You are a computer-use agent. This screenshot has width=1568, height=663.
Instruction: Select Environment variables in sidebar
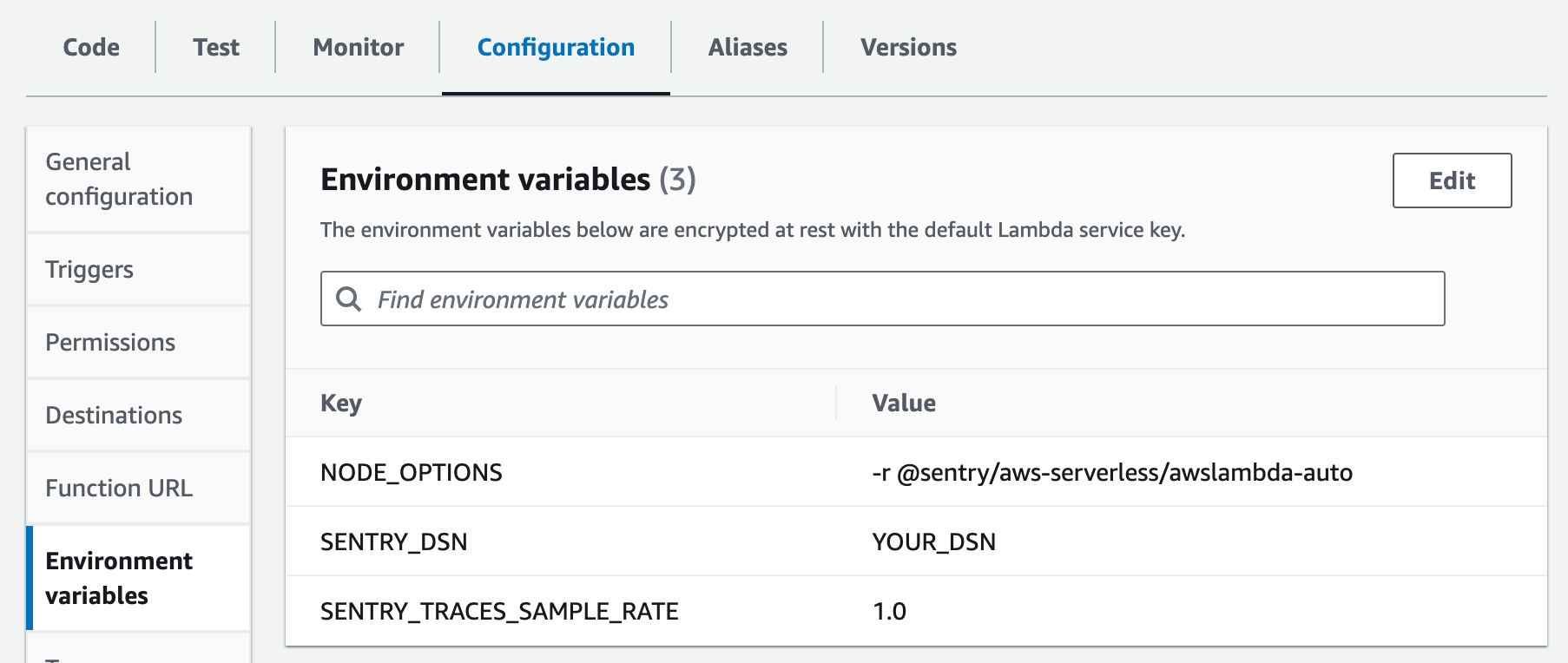tap(119, 578)
